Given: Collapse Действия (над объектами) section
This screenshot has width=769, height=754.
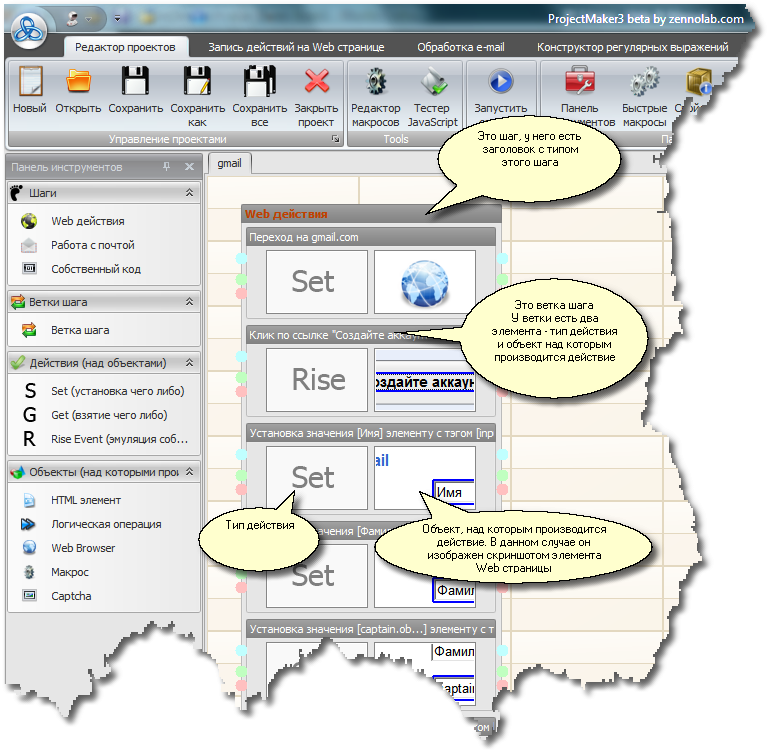Looking at the screenshot, I should pos(189,363).
